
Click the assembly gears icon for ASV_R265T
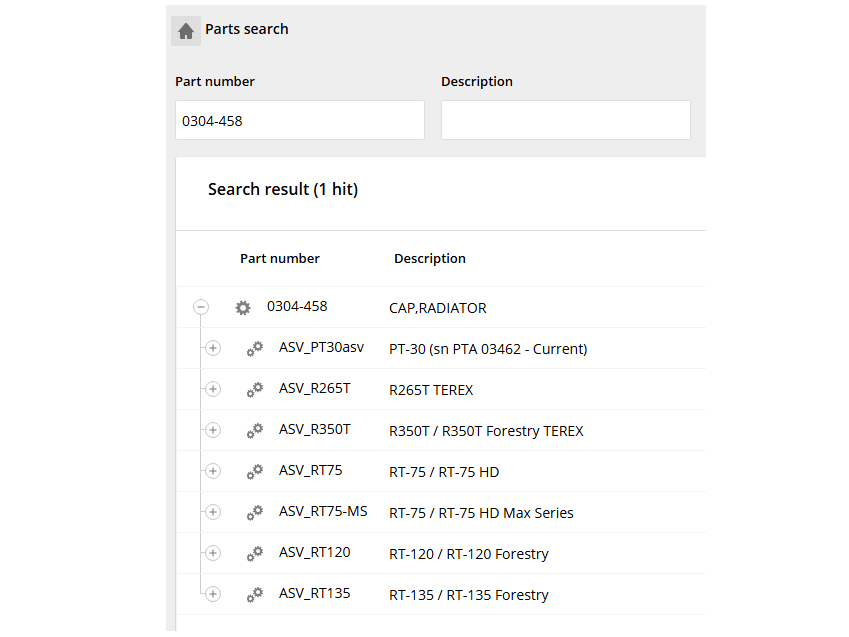click(x=255, y=390)
